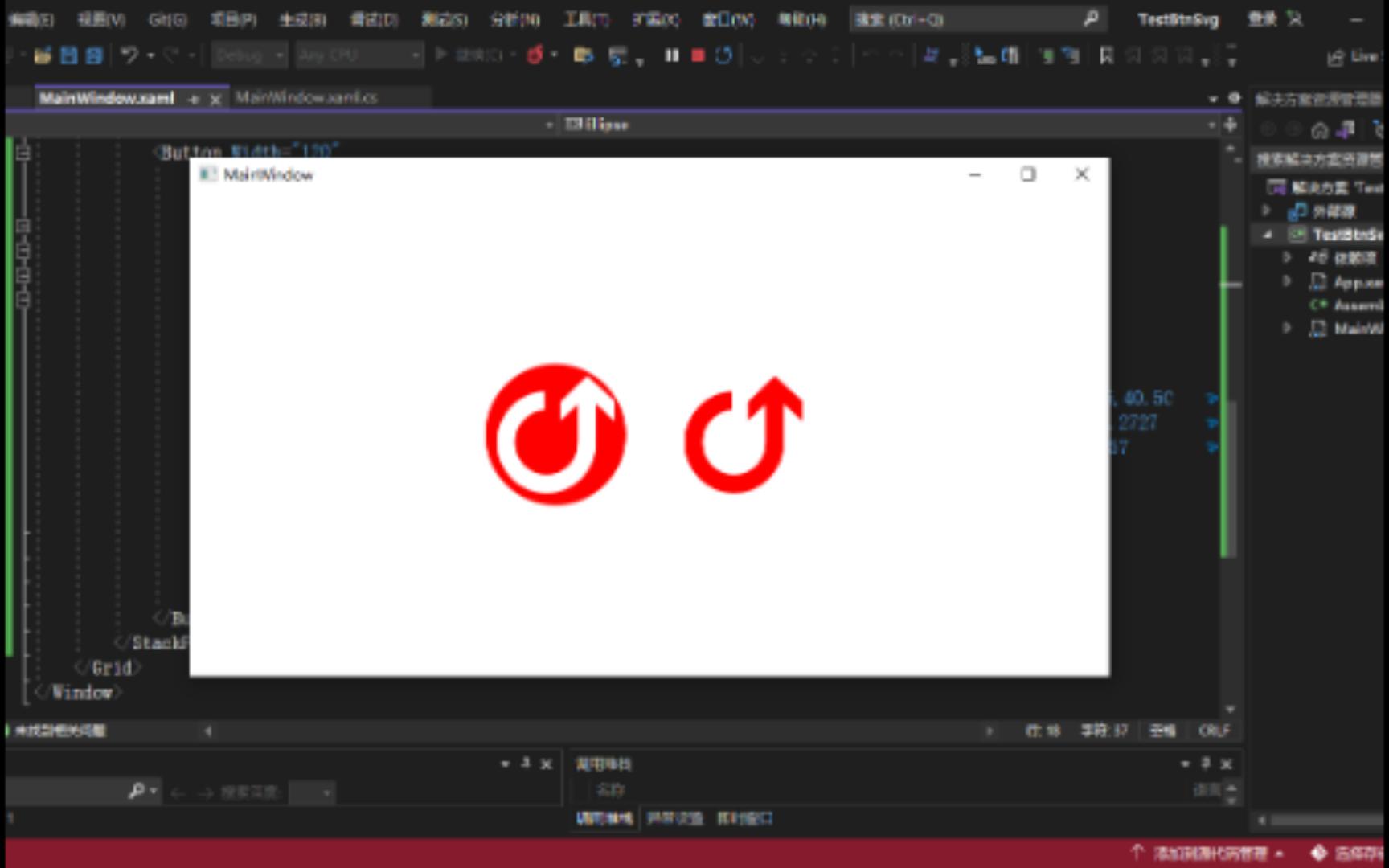Click the split editor plus icon
The height and width of the screenshot is (868, 1389).
coord(1230,125)
